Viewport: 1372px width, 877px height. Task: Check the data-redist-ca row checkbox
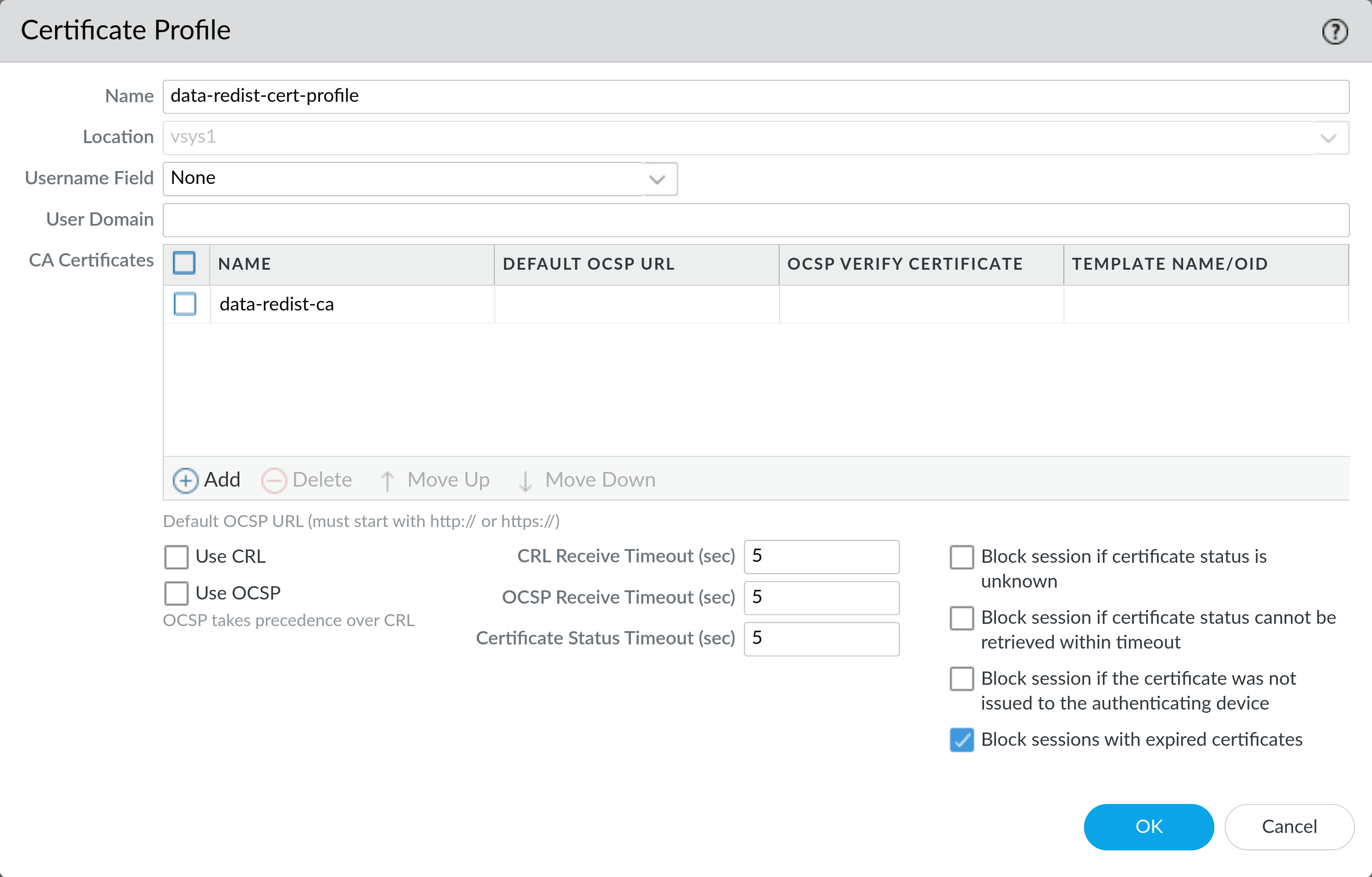pos(185,304)
